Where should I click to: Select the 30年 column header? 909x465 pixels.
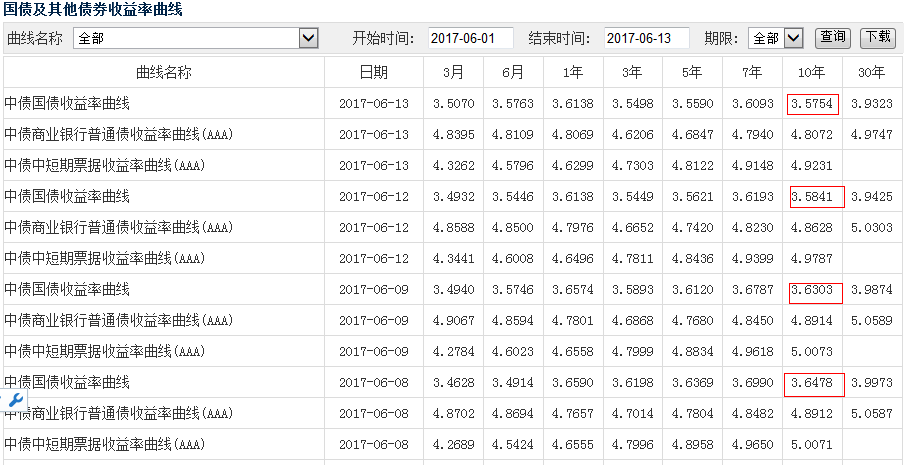[x=872, y=72]
